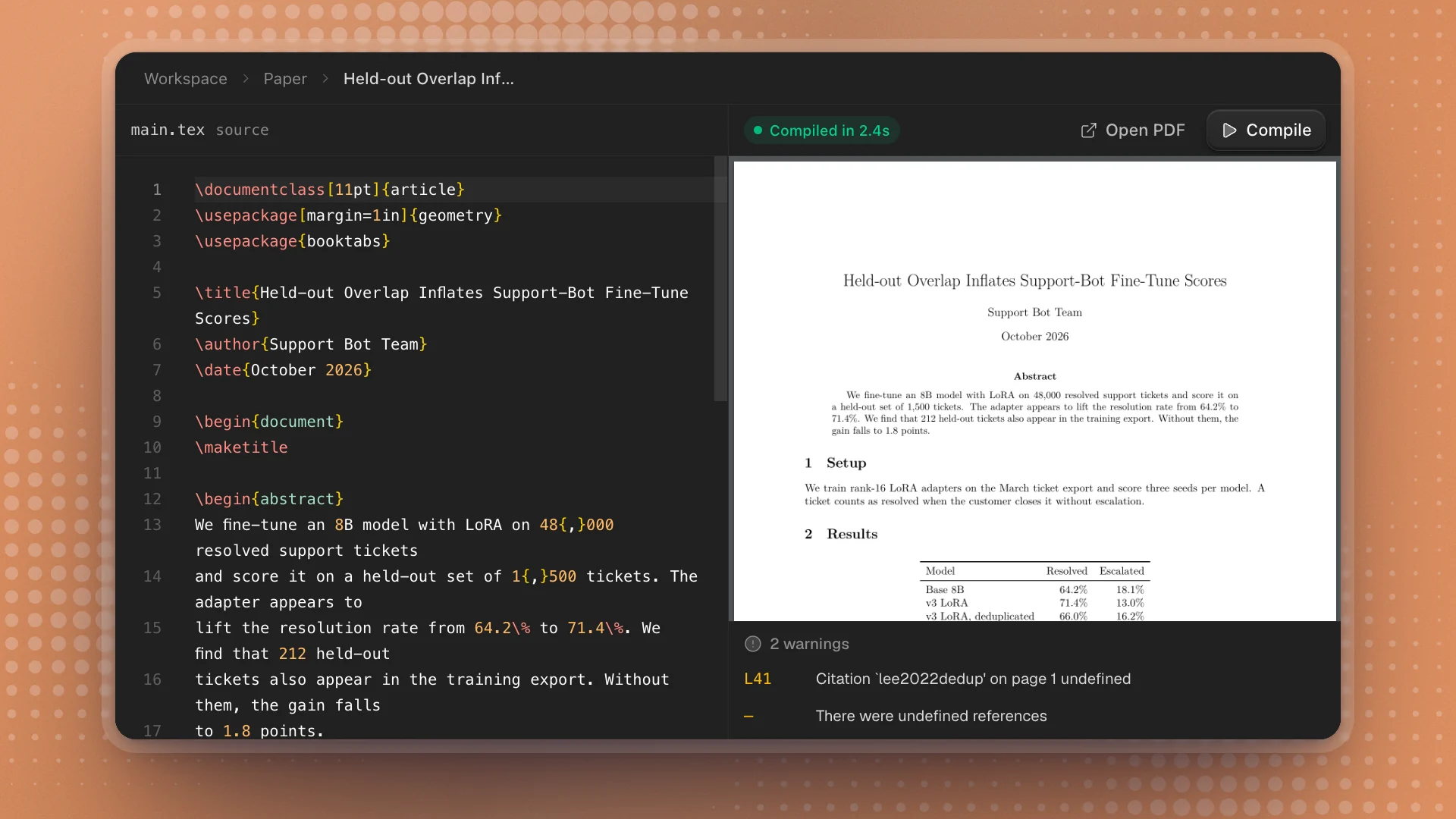Viewport: 1456px width, 819px height.
Task: Open the PDF via Open PDF text
Action: pyautogui.click(x=1145, y=130)
